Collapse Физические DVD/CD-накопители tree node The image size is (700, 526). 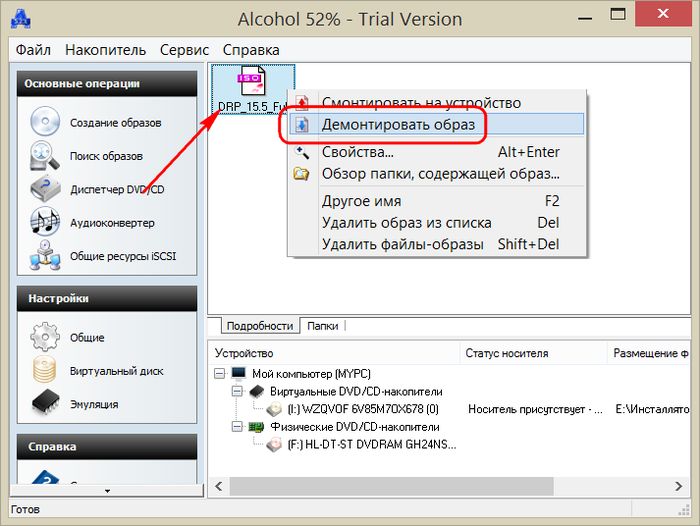tap(237, 427)
